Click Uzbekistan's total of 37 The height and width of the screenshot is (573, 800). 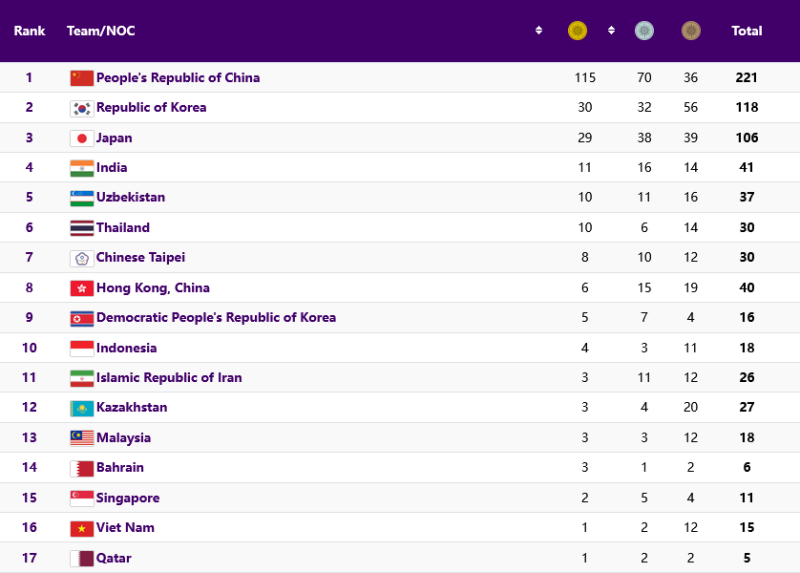click(x=746, y=197)
